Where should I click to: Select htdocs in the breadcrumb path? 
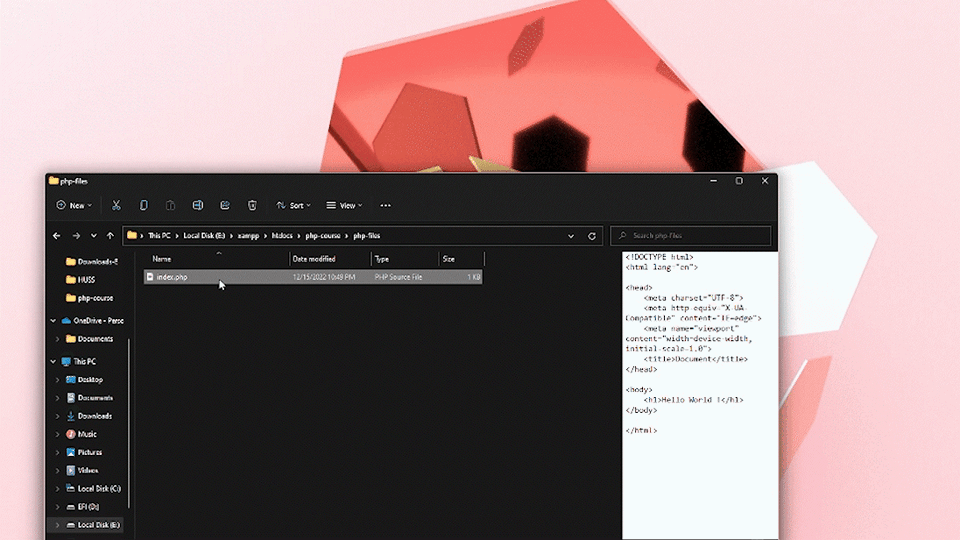pyautogui.click(x=283, y=236)
